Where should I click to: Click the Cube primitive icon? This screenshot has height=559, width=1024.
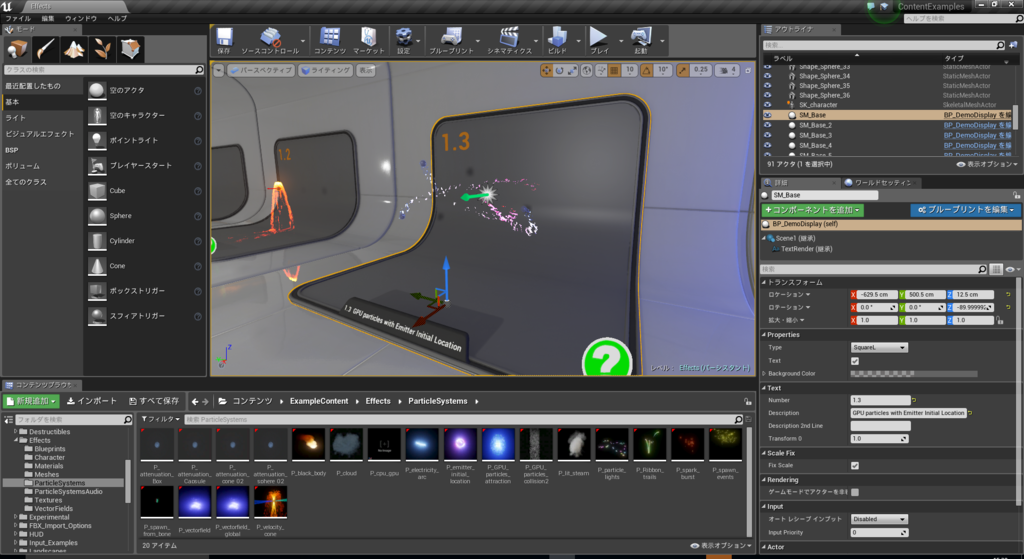[x=97, y=191]
